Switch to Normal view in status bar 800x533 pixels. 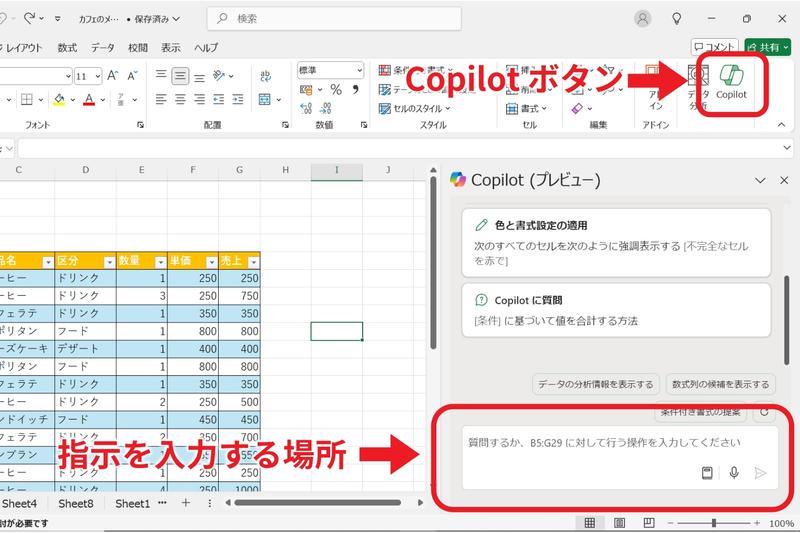(x=589, y=523)
